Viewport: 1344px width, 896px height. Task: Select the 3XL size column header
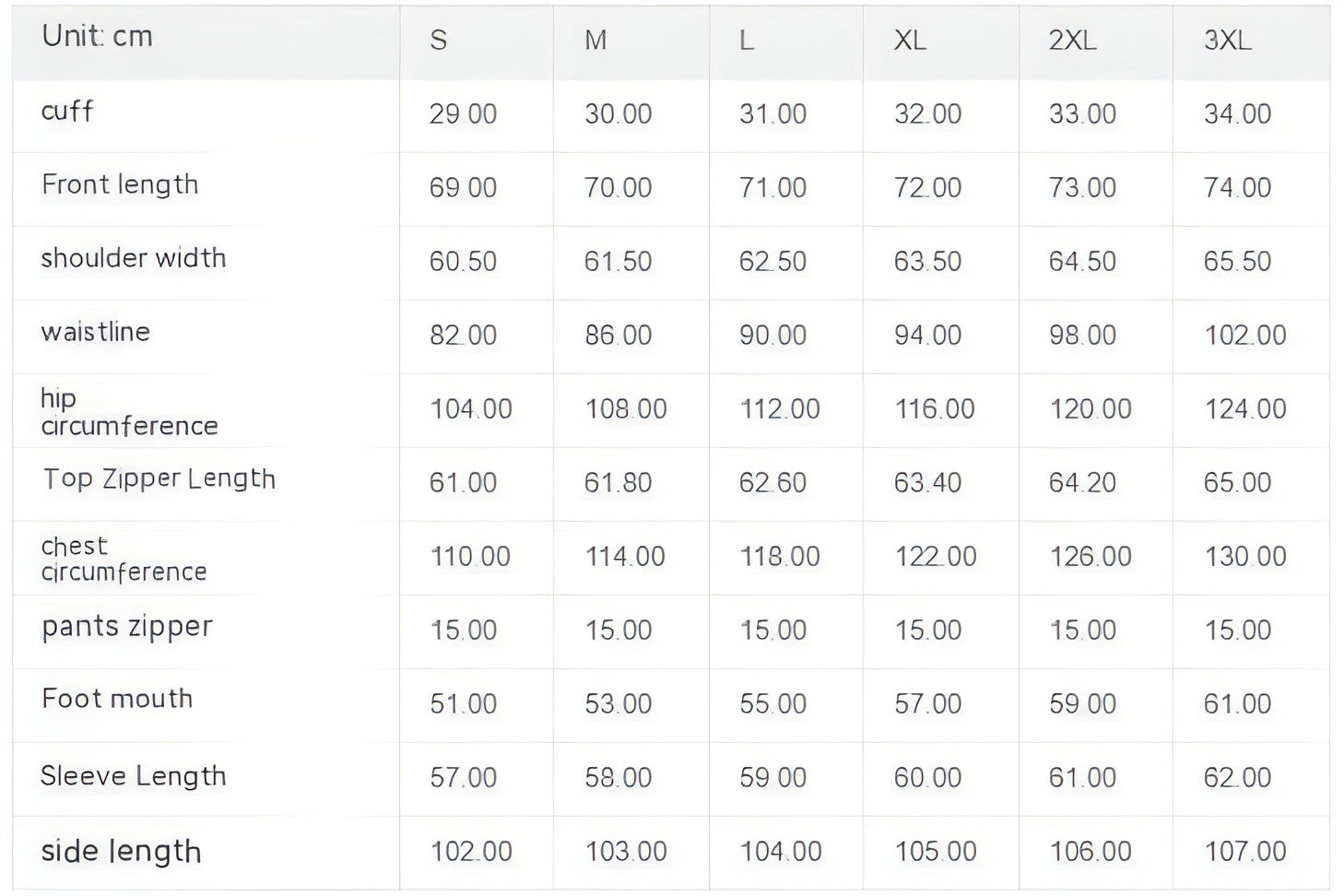click(1227, 41)
